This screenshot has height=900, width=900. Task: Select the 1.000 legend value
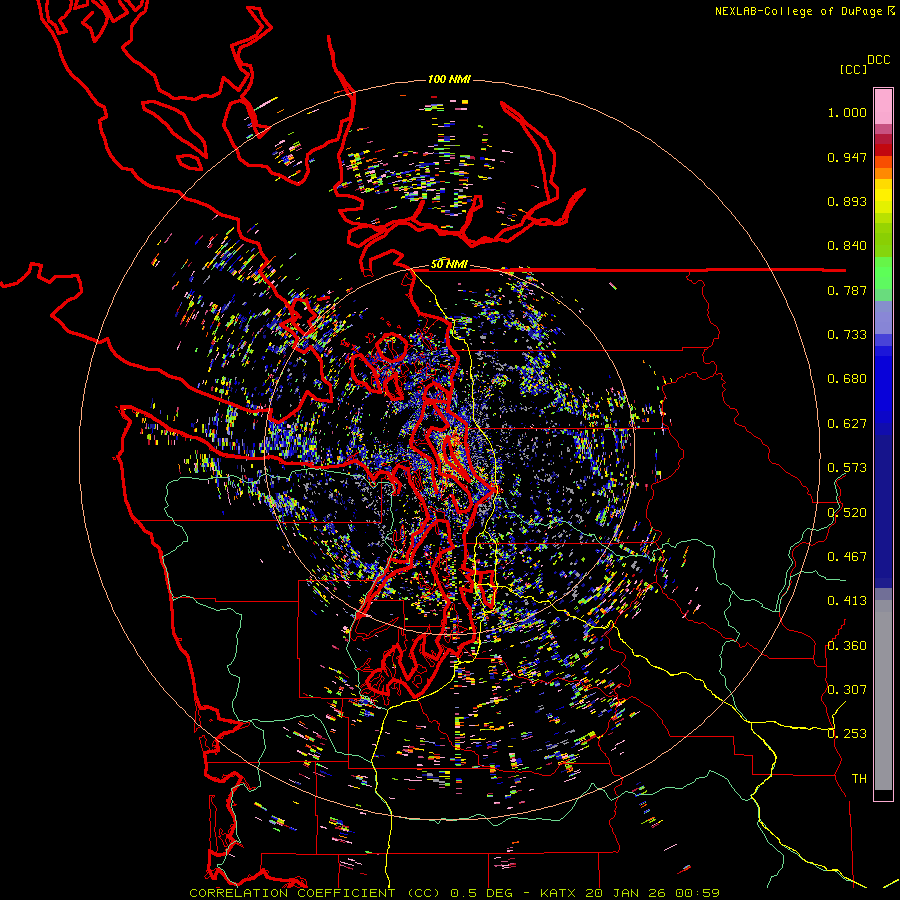click(847, 112)
